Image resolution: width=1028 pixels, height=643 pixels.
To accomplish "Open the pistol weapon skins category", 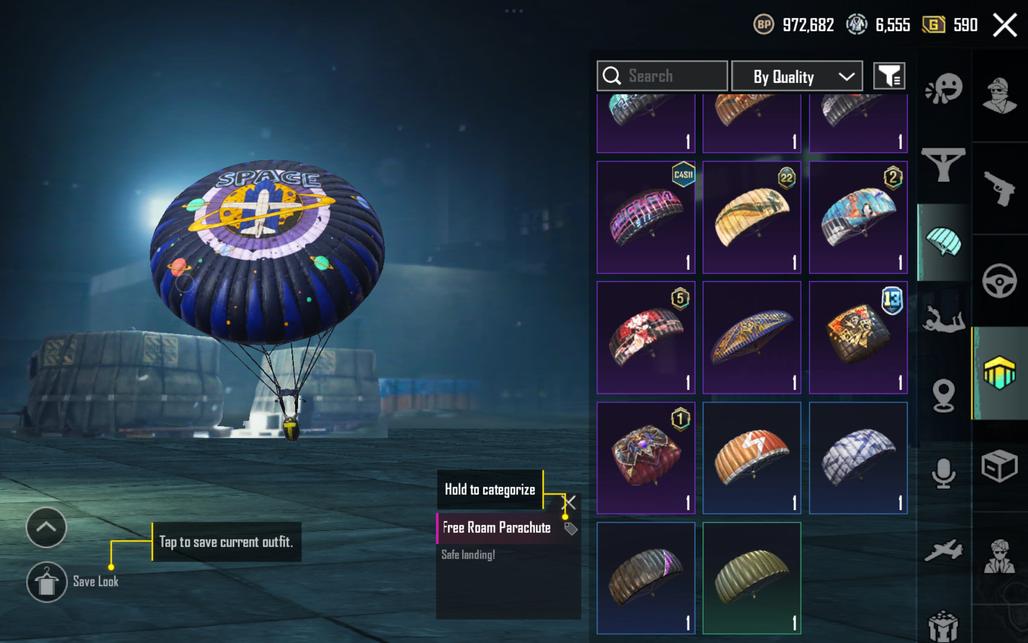I will point(999,188).
